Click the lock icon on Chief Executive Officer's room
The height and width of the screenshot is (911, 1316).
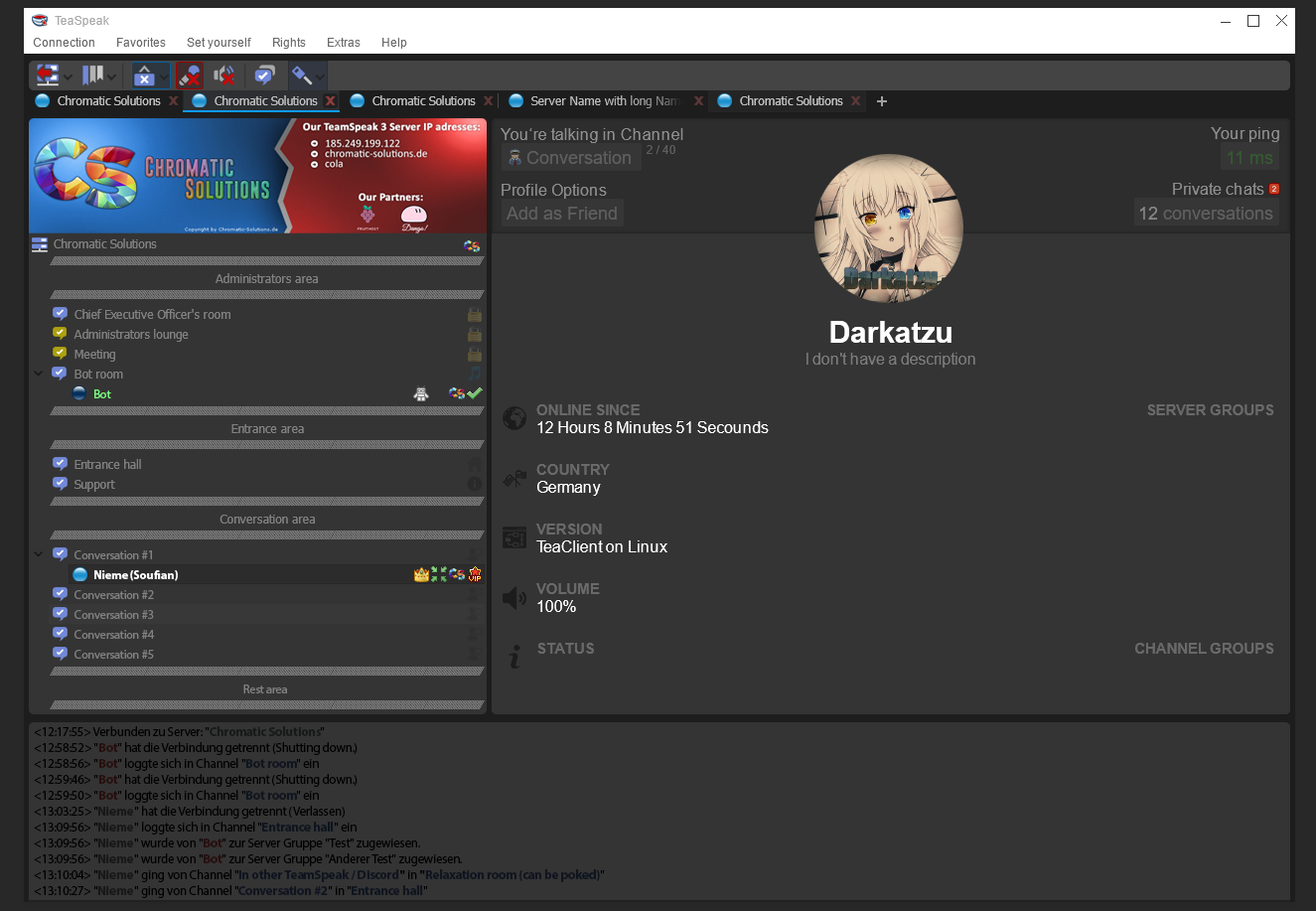475,315
